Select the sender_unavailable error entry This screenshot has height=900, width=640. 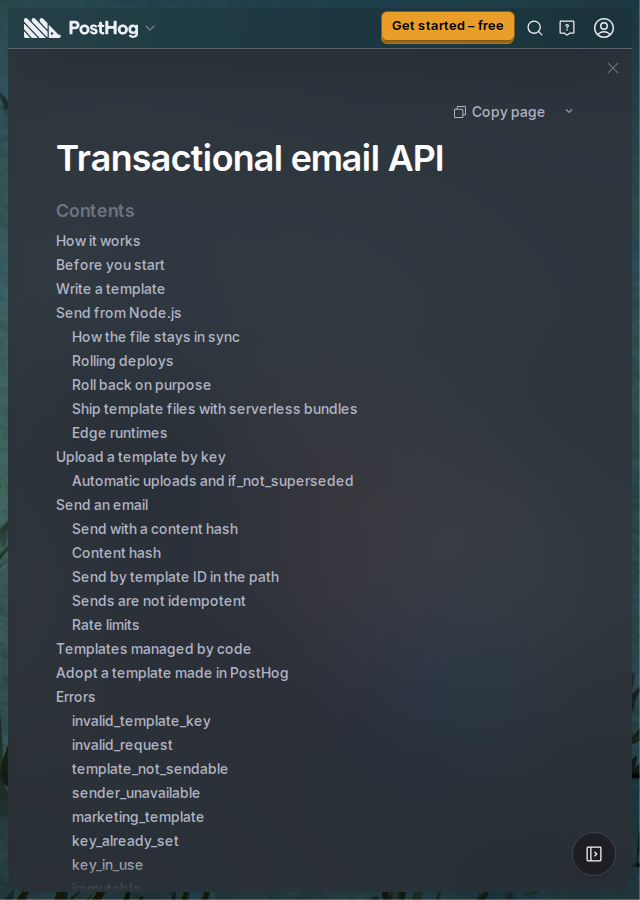click(x=136, y=793)
